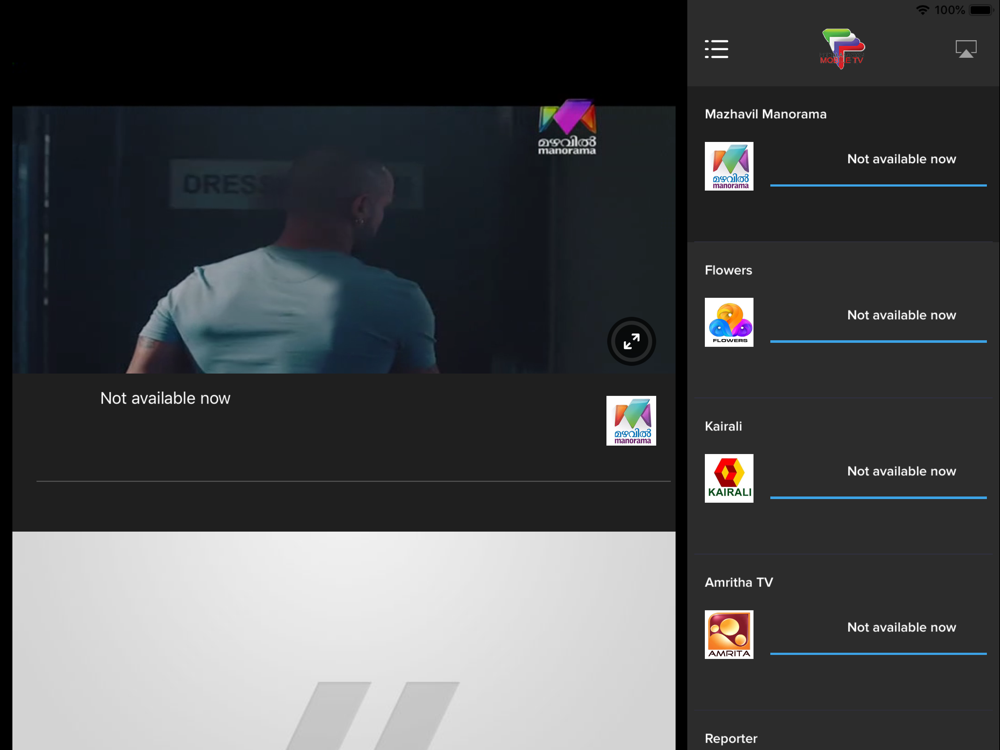1000x750 pixels.
Task: Click the Mazhavil Manorama channel title
Action: [765, 114]
